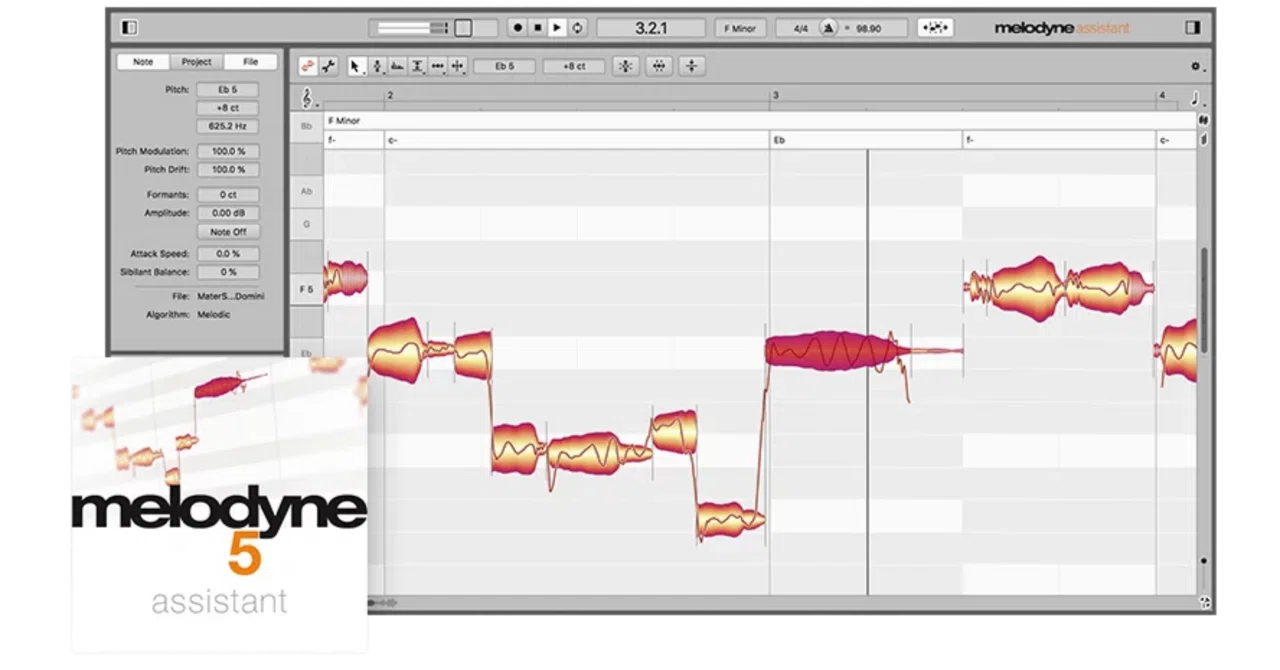Click the Sibilant Balance 0 % field
The height and width of the screenshot is (670, 1280).
pos(228,272)
